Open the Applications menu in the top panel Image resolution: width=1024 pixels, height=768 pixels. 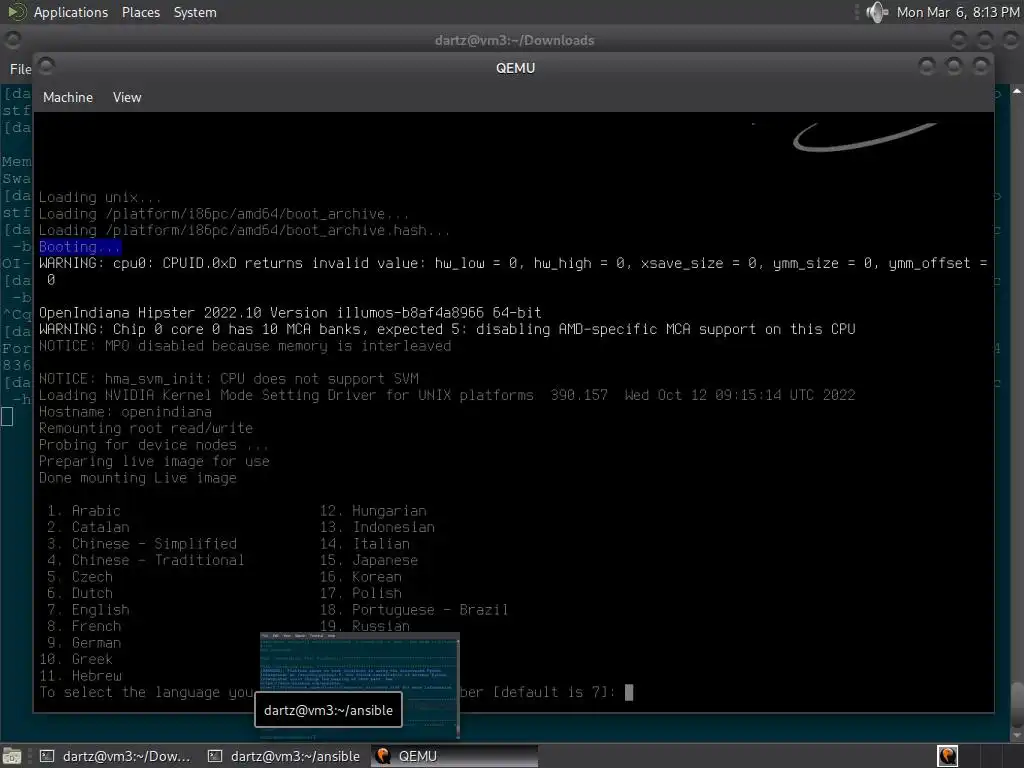(x=71, y=12)
